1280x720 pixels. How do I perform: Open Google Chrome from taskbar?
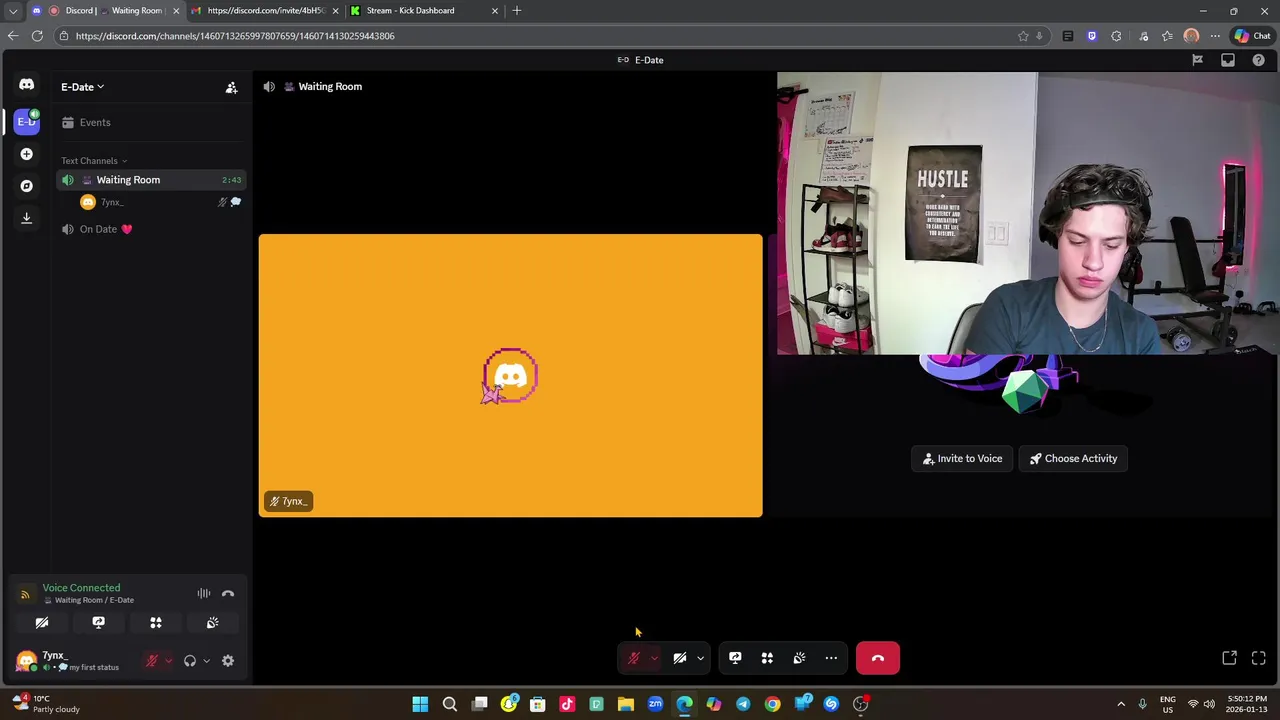(772, 704)
